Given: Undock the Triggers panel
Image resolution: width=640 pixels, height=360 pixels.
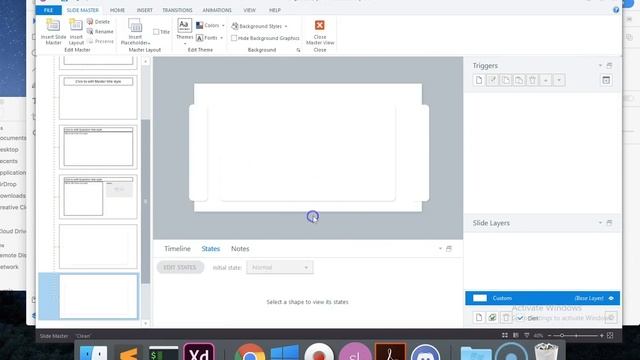Looking at the screenshot, I should tap(609, 65).
